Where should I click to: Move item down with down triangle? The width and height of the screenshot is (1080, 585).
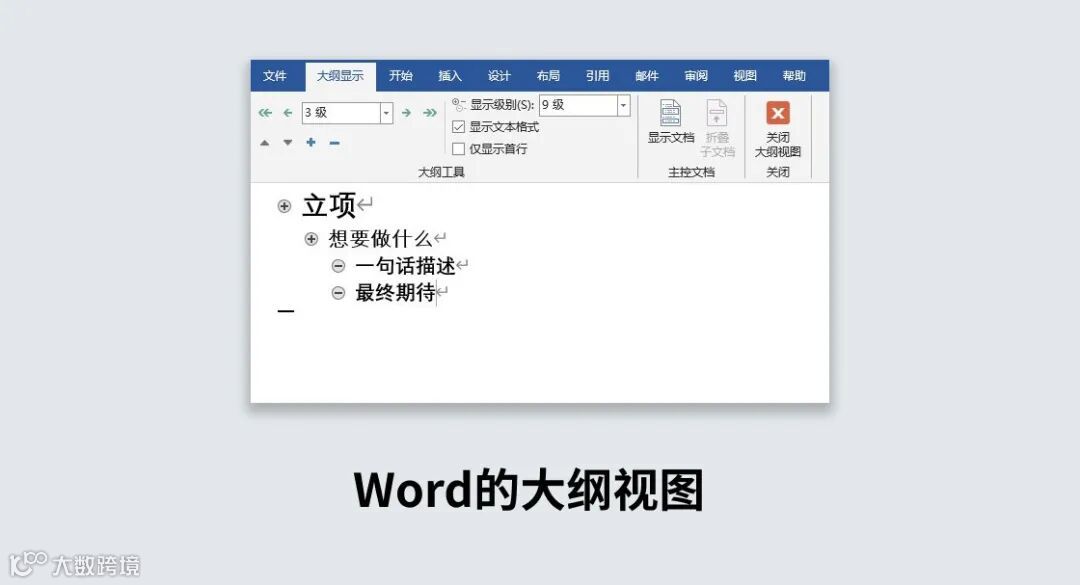point(288,143)
